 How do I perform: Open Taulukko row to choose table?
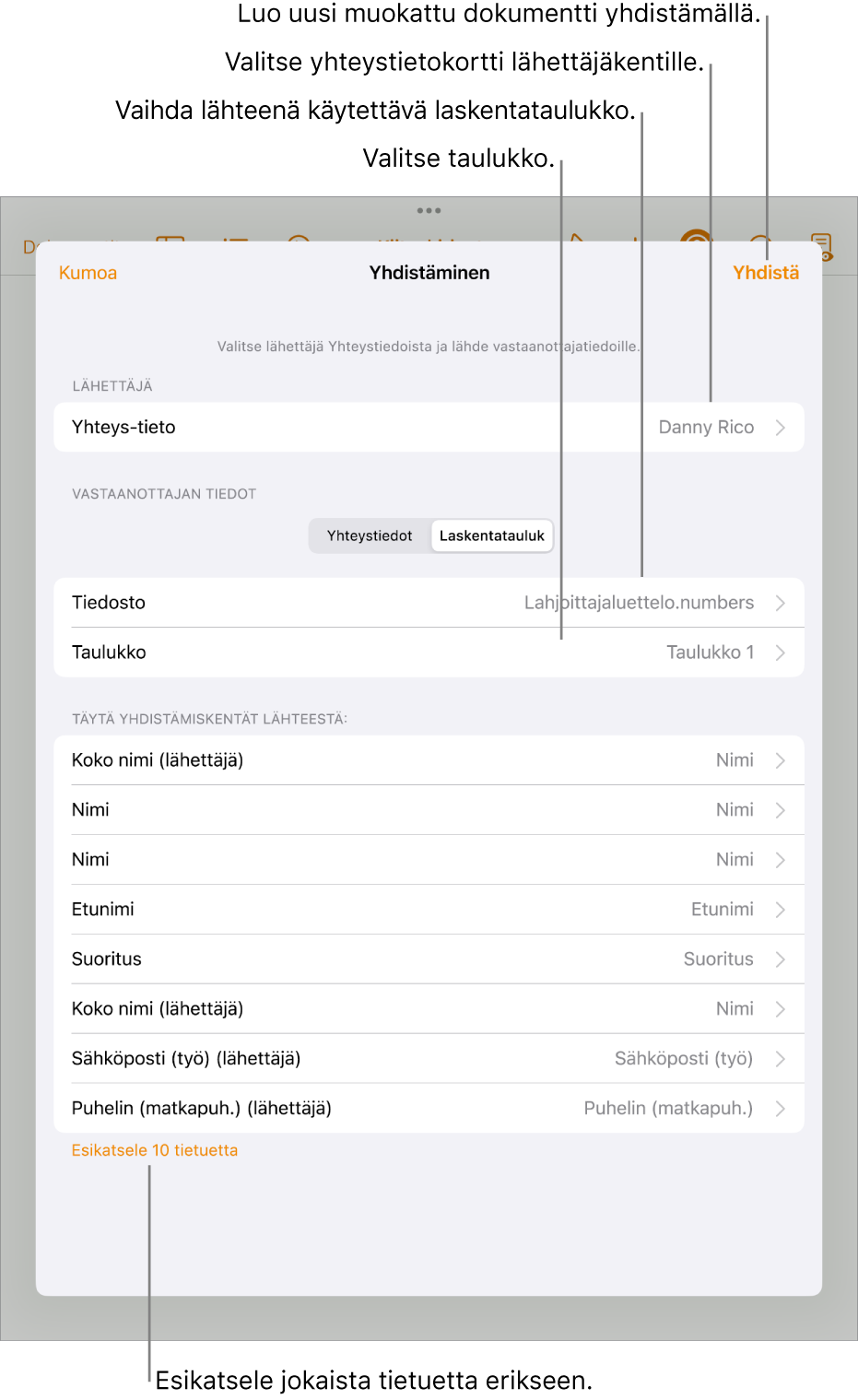click(x=429, y=653)
